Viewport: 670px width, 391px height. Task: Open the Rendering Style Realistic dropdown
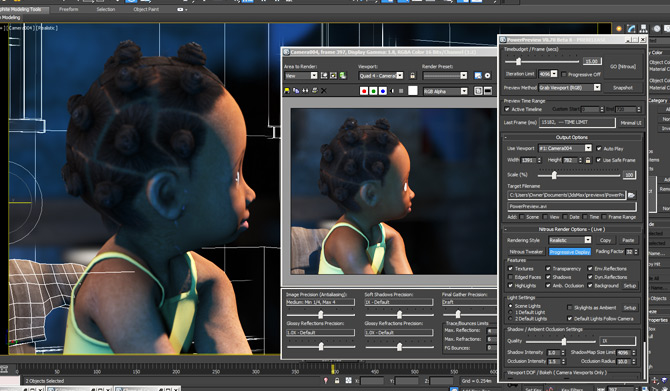588,240
